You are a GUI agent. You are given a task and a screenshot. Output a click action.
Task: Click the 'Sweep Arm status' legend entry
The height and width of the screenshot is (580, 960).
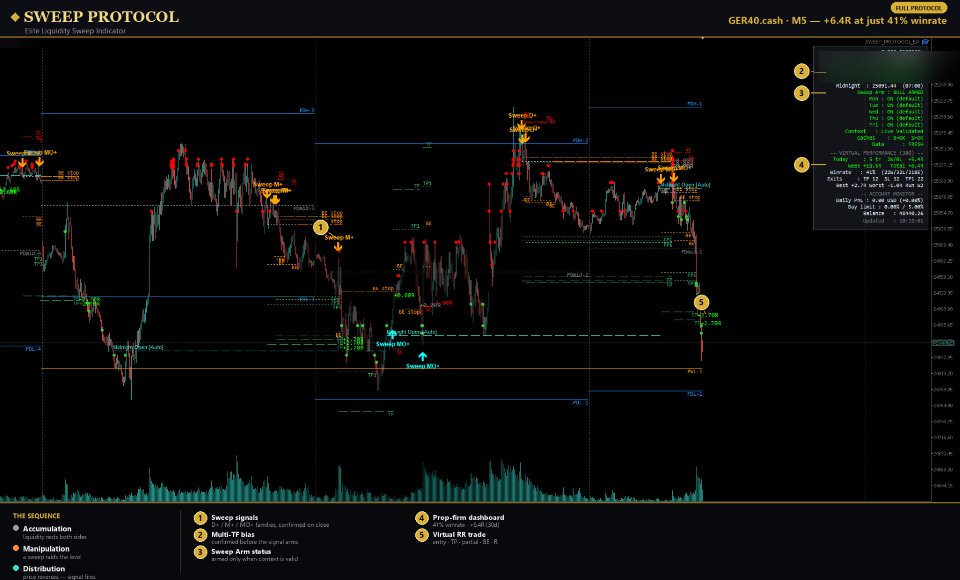[x=241, y=551]
